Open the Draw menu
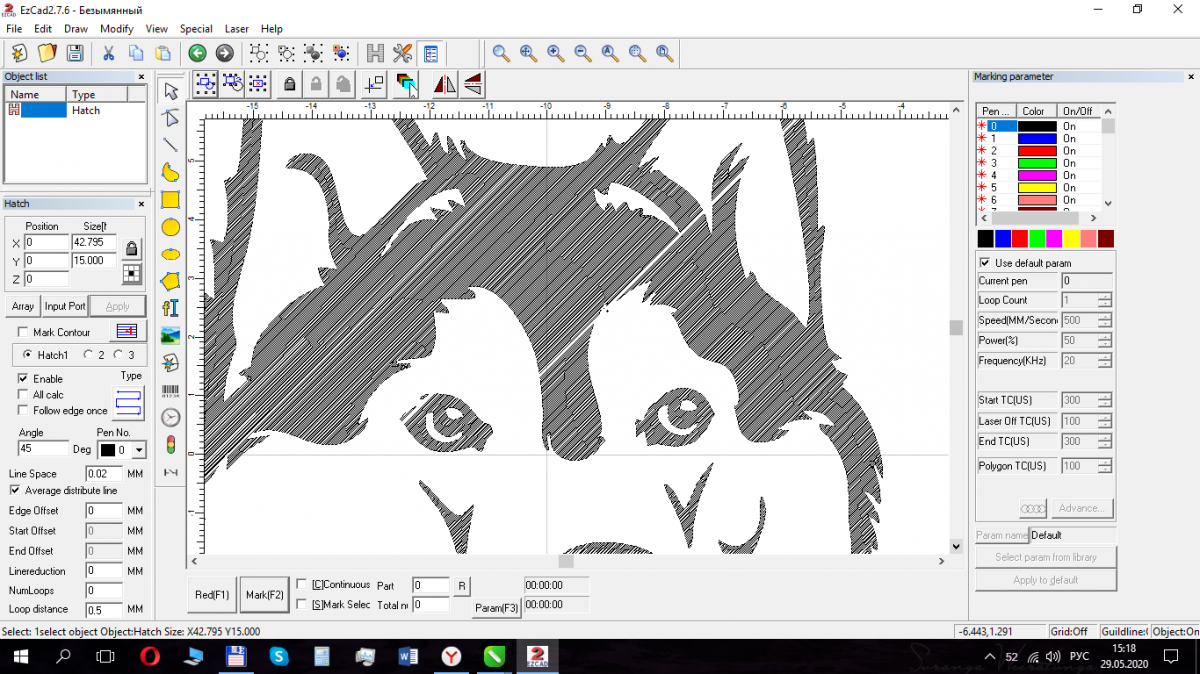1200x674 pixels. (x=76, y=29)
